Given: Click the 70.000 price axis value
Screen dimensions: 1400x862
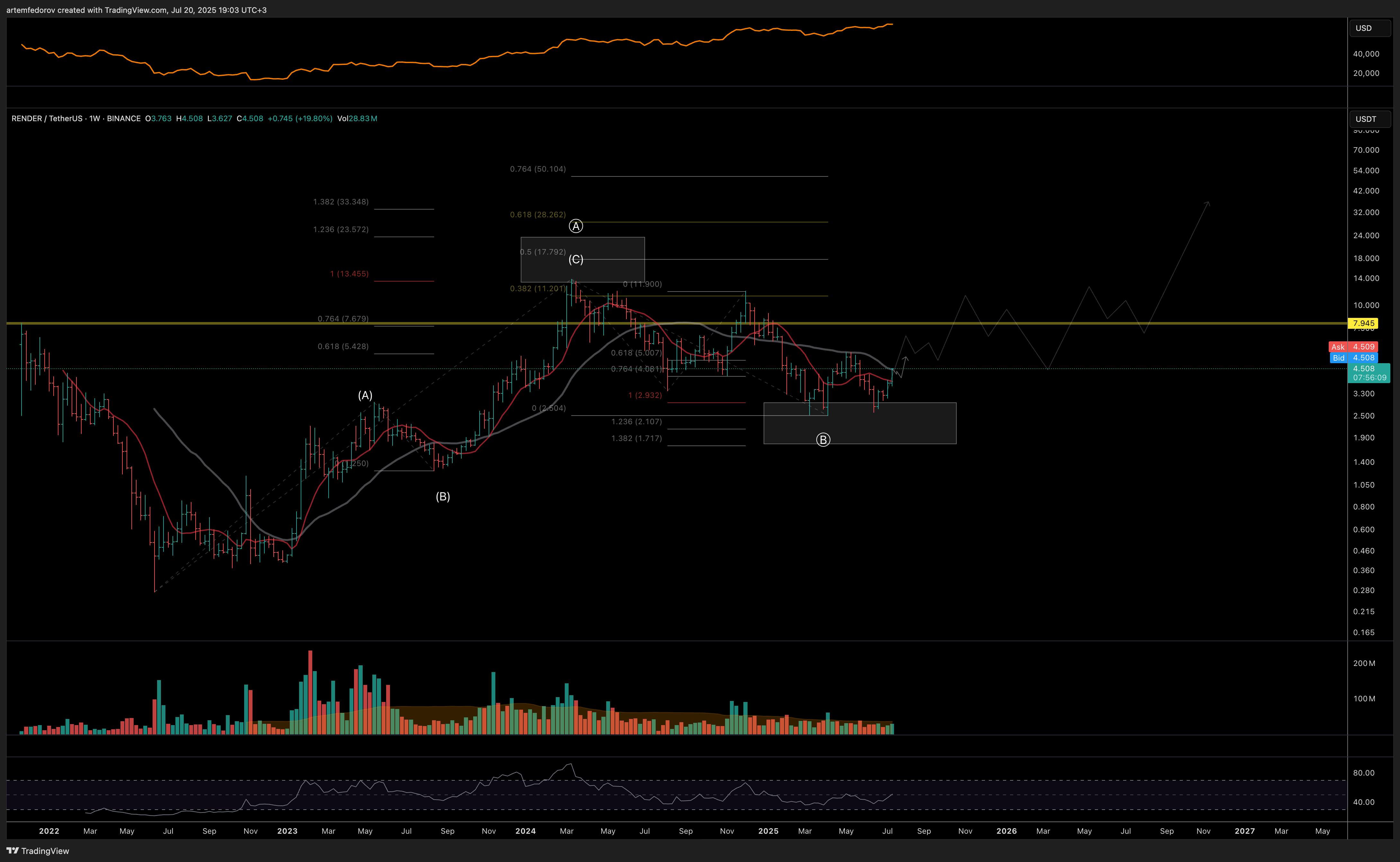Looking at the screenshot, I should pos(1366,150).
